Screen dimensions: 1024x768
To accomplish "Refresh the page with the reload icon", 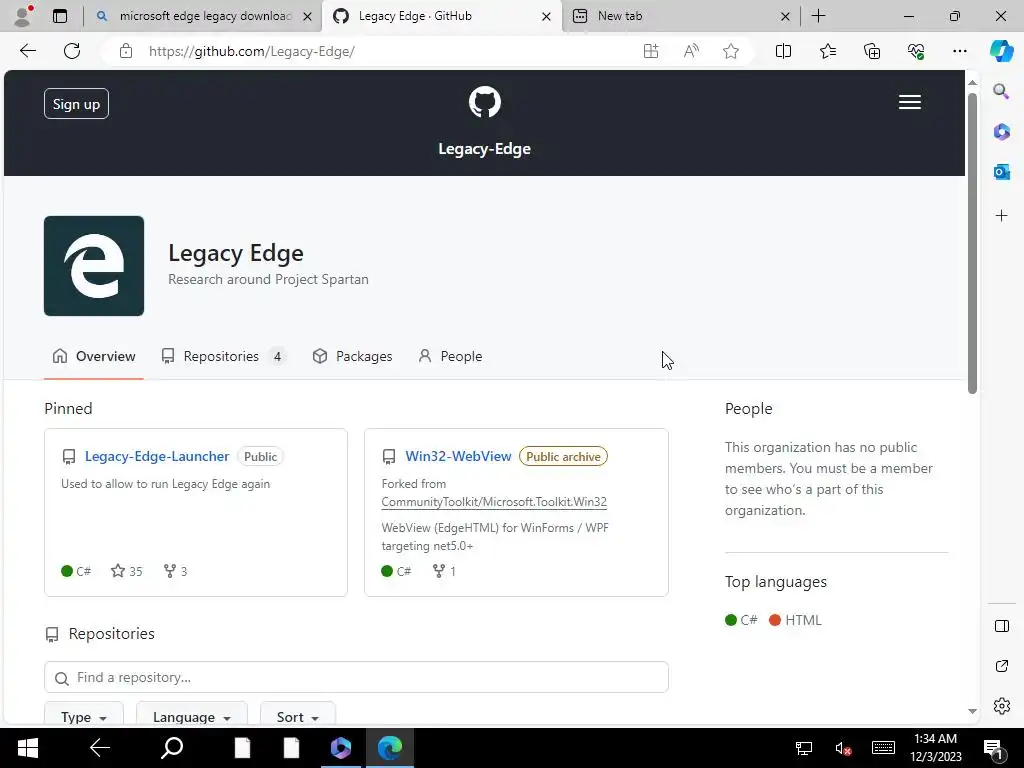I will coord(72,51).
